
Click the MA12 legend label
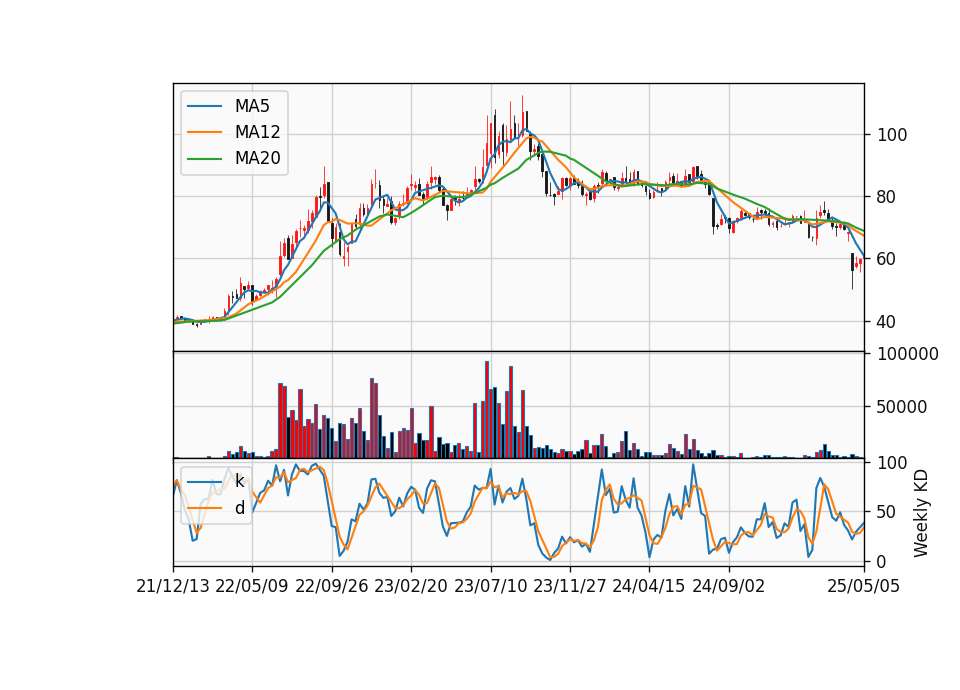(257, 132)
